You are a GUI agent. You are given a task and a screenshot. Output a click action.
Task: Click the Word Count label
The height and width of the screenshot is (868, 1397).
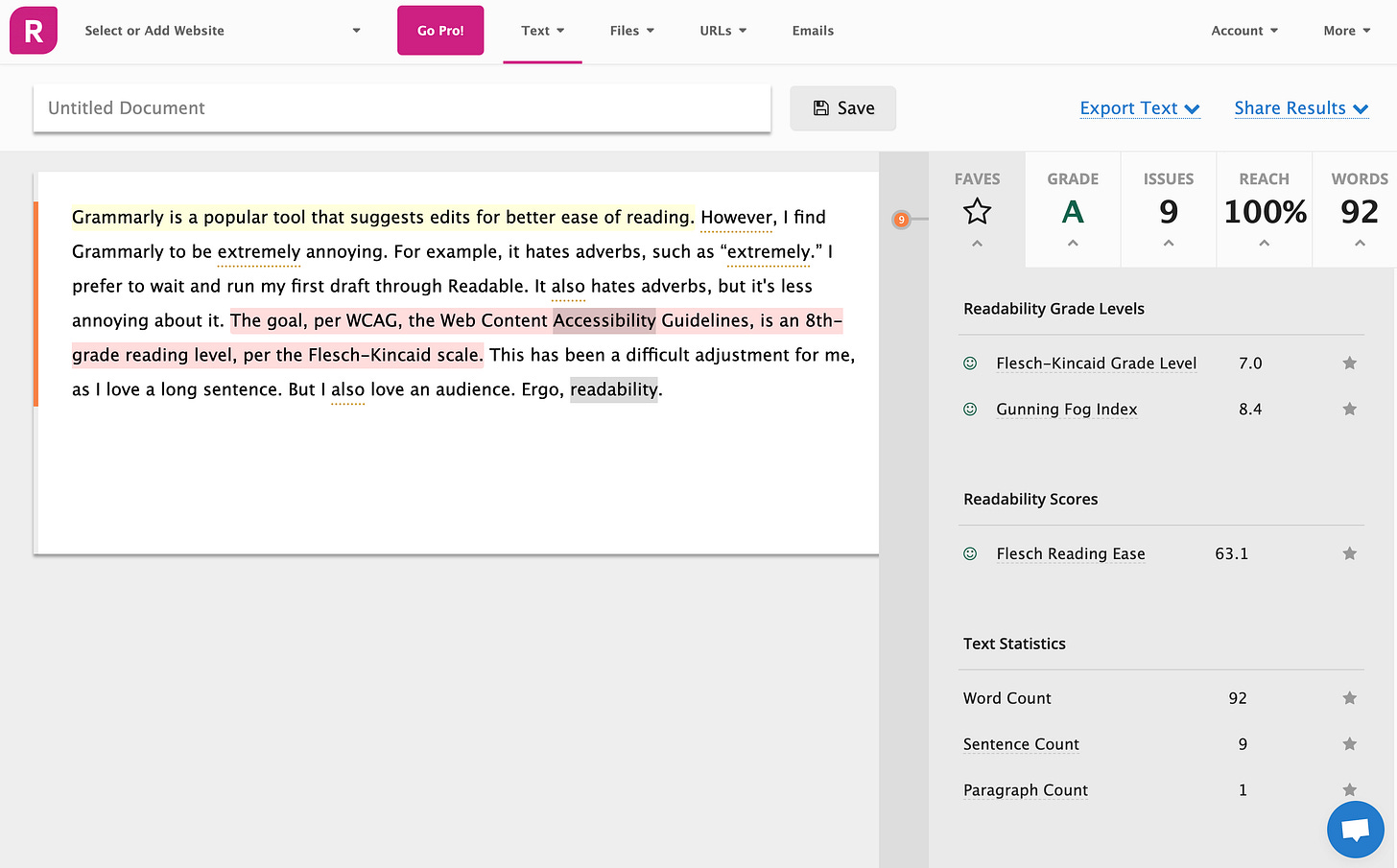click(x=1007, y=698)
